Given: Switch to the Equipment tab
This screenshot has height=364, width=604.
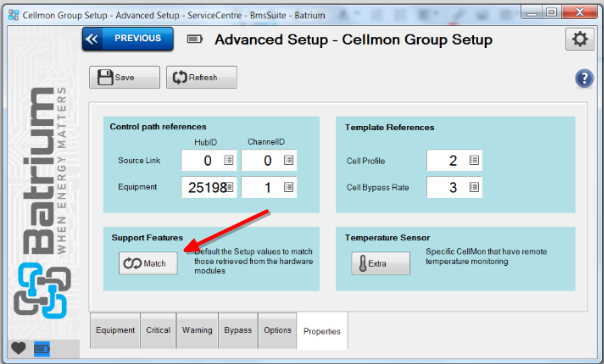Looking at the screenshot, I should click(116, 330).
